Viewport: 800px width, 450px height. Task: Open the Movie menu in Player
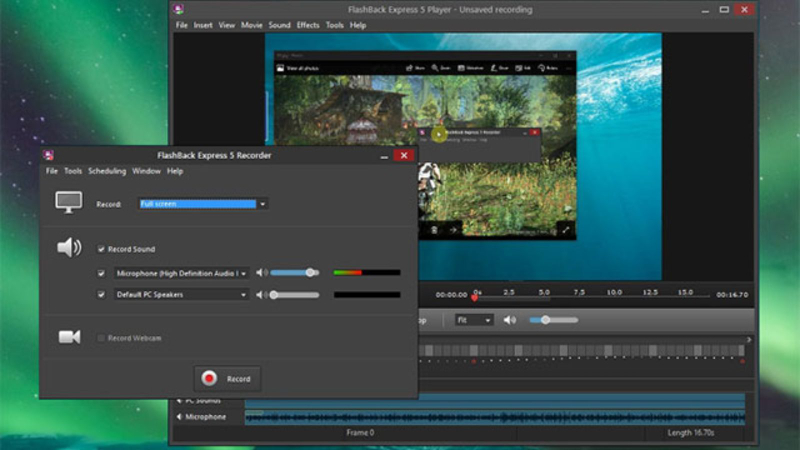252,25
